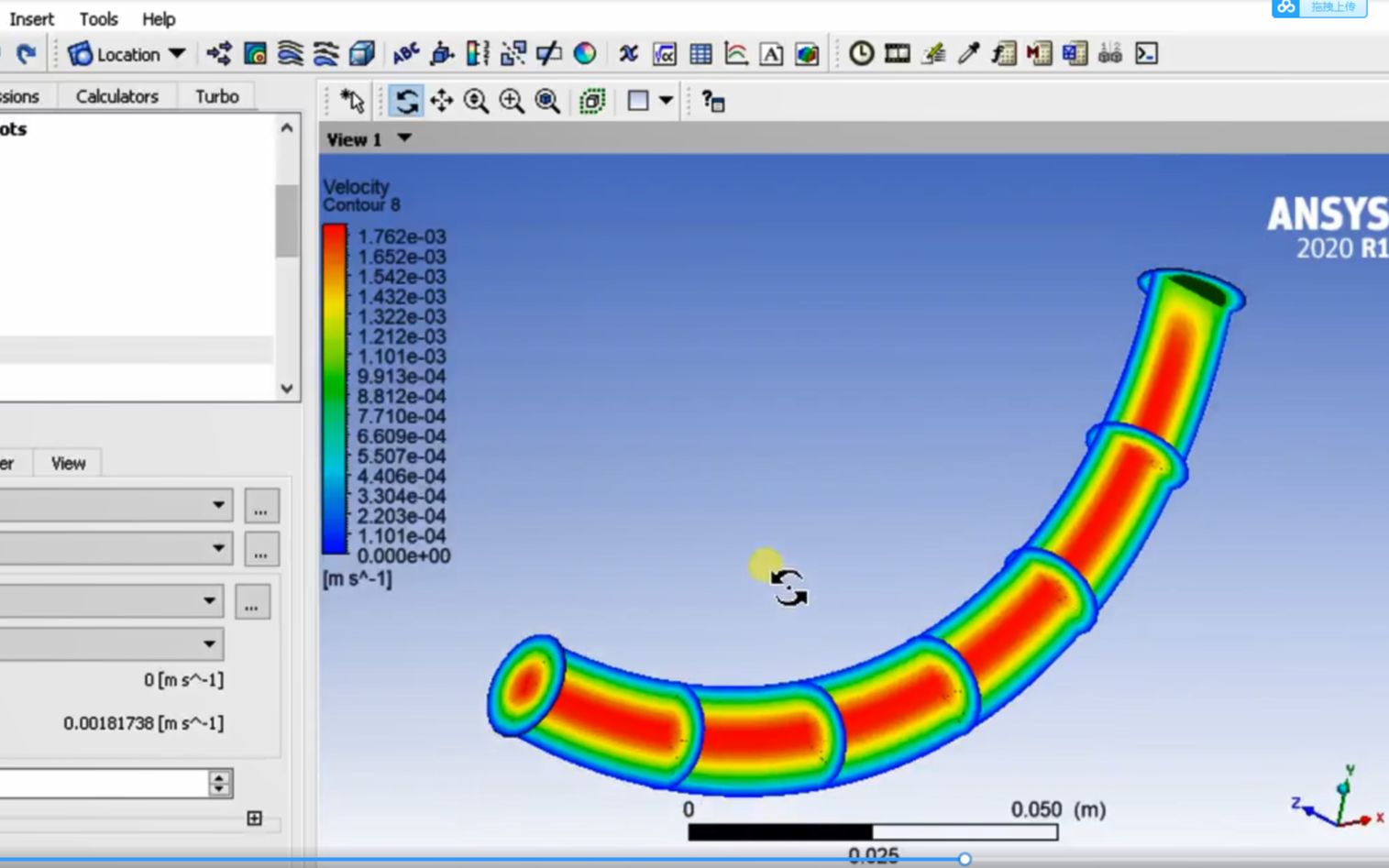1389x868 pixels.
Task: Click the blue cloud upload button
Action: coord(1319,7)
